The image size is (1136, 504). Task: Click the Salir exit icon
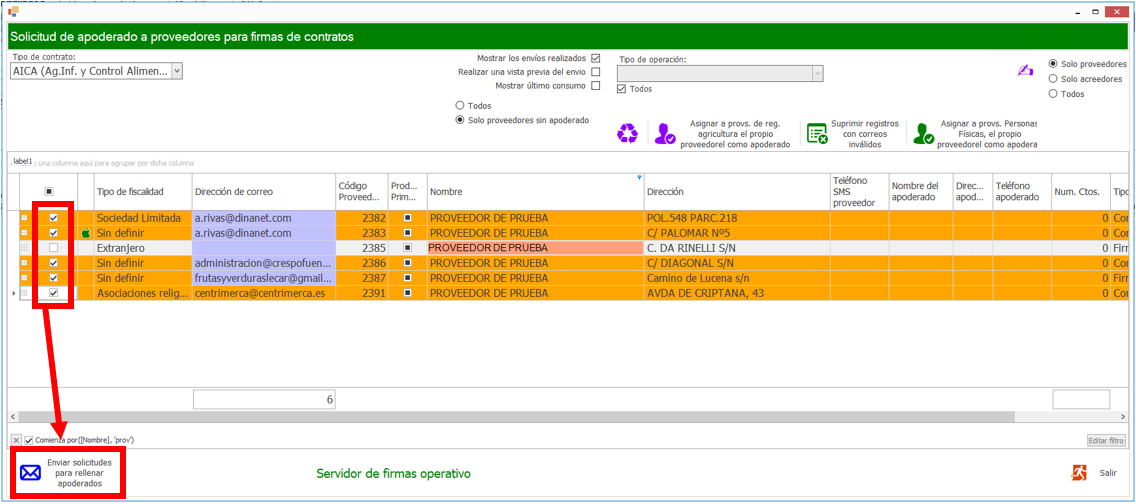tap(1079, 473)
